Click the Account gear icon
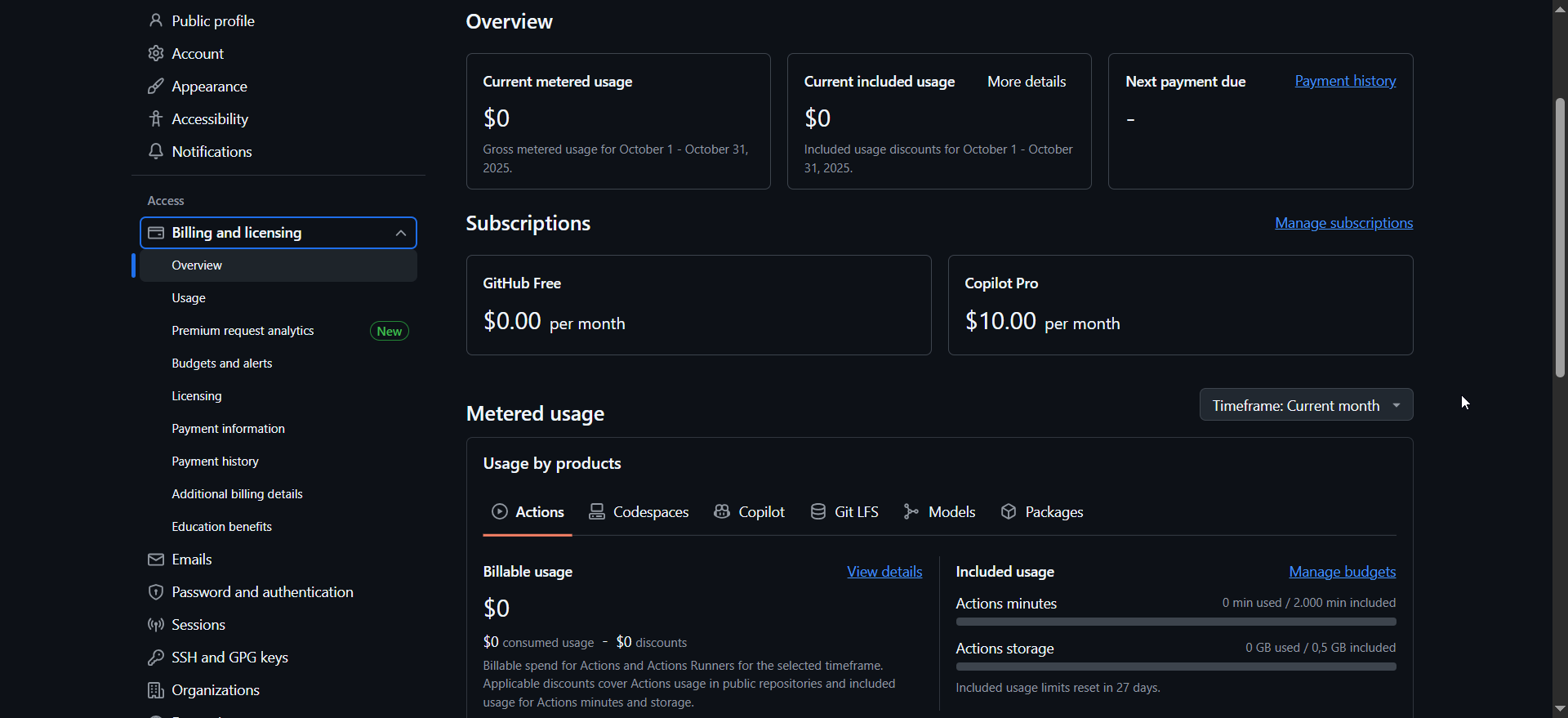This screenshot has height=718, width=1568. click(155, 53)
